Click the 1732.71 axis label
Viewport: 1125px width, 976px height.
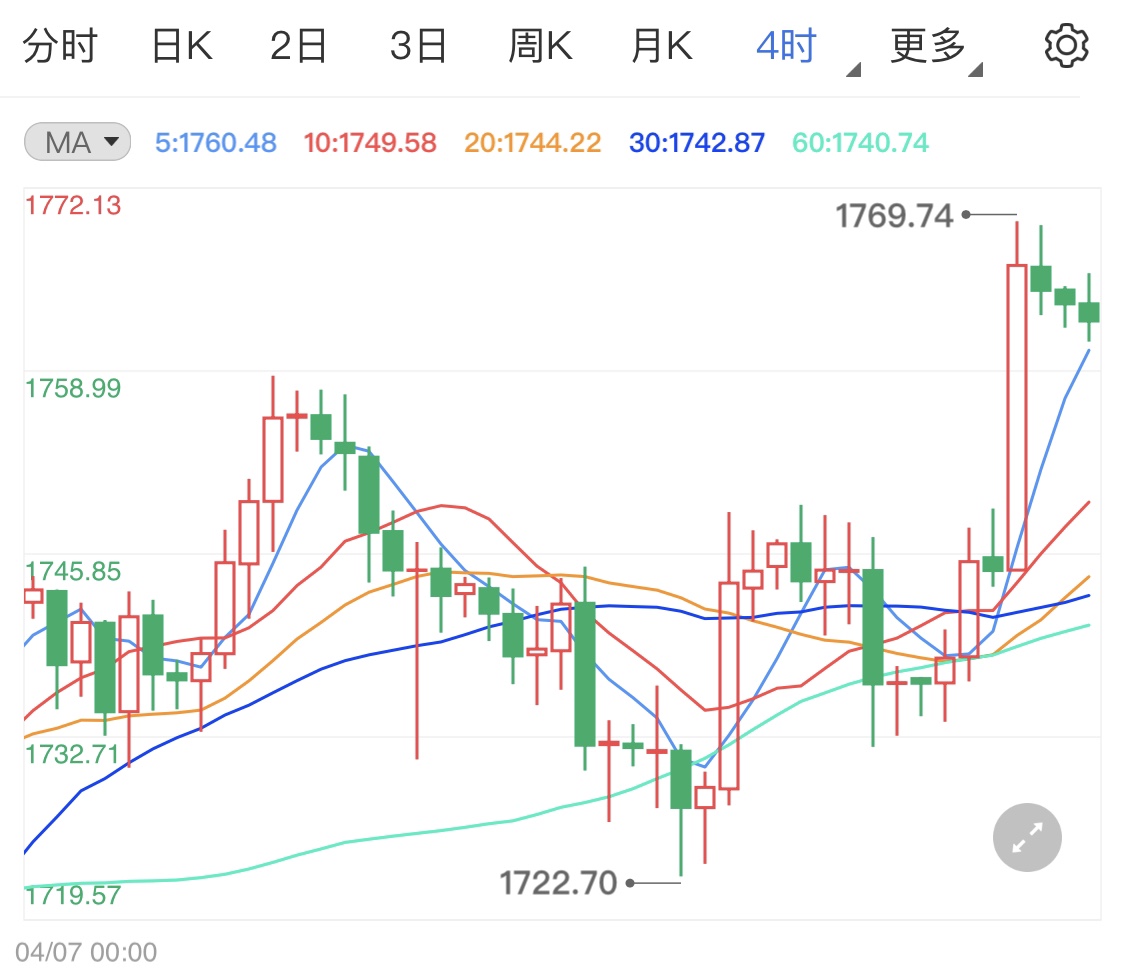(x=72, y=754)
